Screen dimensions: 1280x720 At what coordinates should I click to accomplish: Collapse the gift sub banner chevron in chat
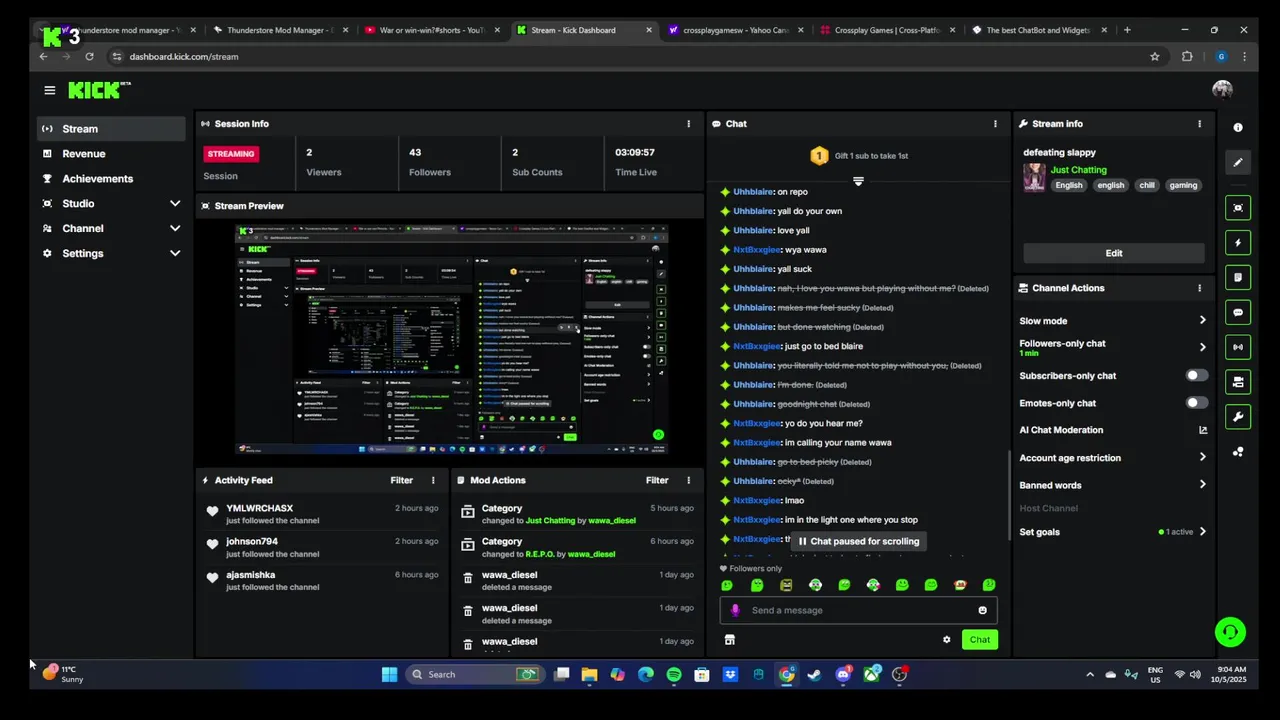click(858, 181)
